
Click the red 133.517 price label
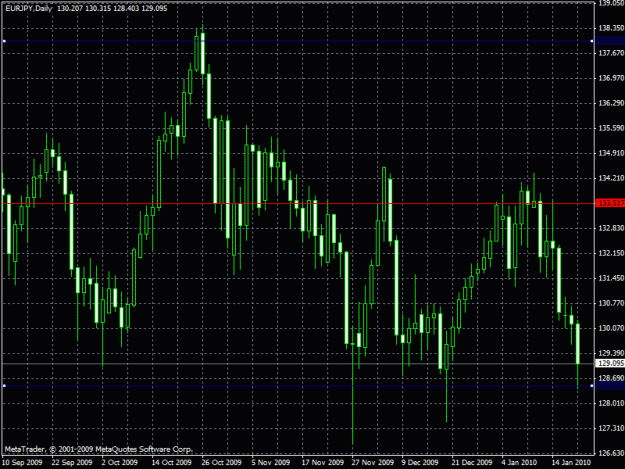coord(611,203)
